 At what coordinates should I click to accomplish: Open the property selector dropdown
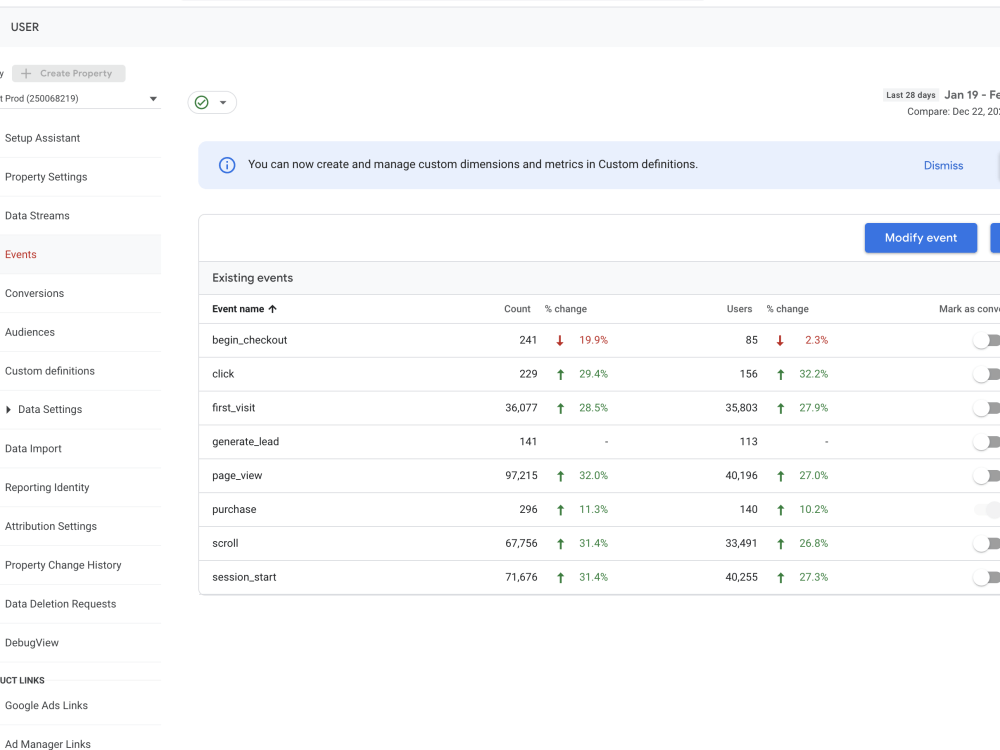(x=152, y=98)
